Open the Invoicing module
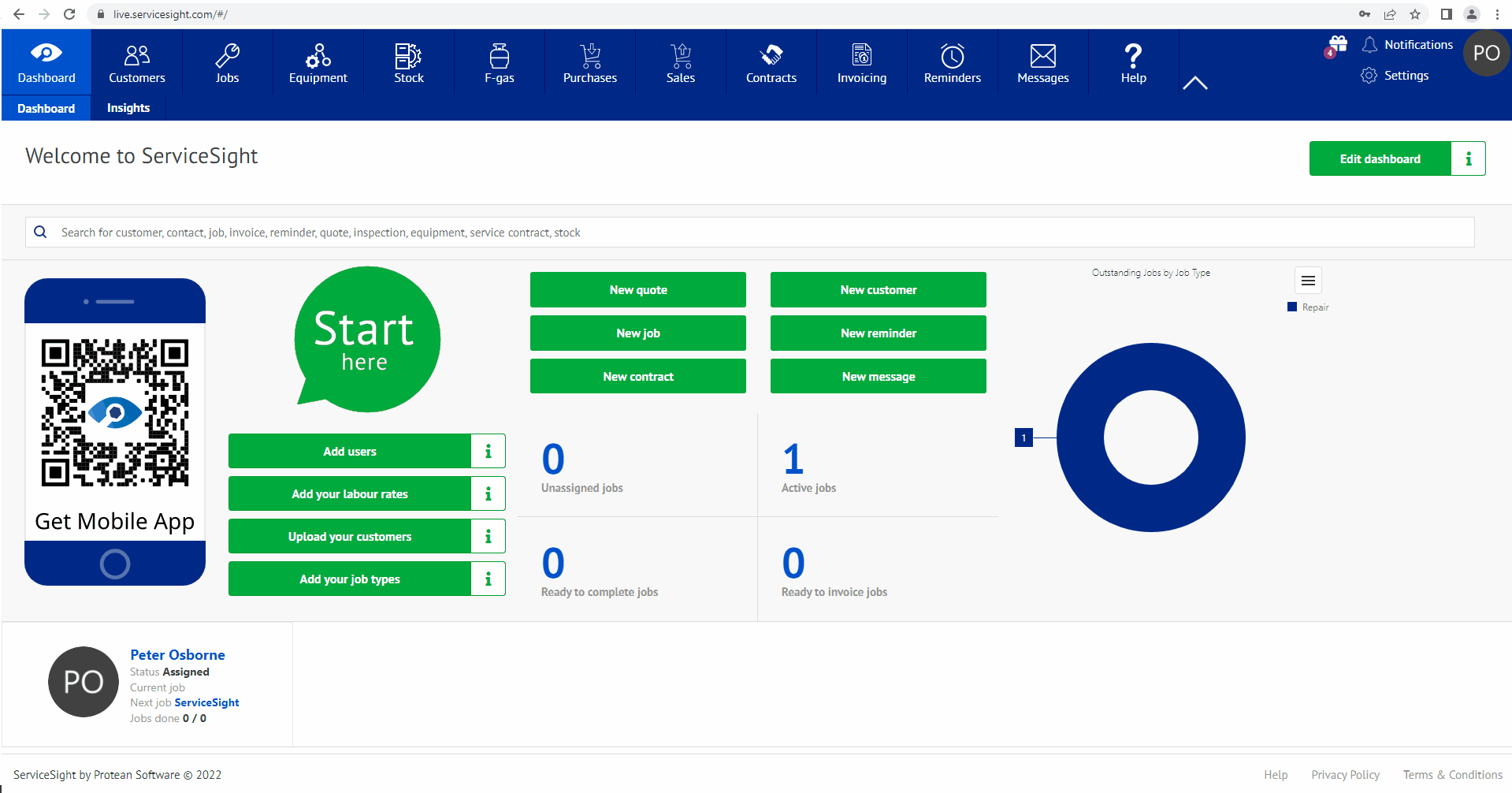 tap(862, 61)
